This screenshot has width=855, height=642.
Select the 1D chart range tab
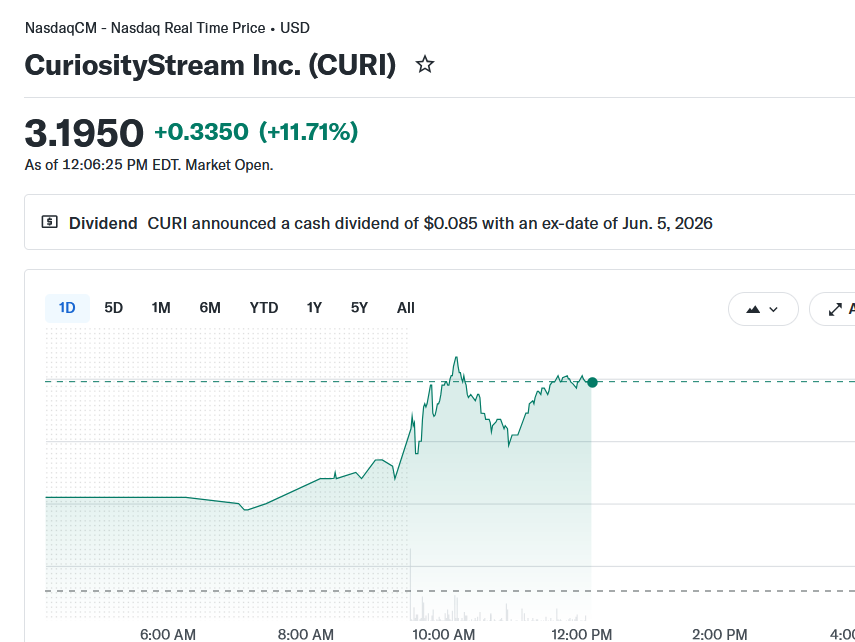pyautogui.click(x=67, y=308)
